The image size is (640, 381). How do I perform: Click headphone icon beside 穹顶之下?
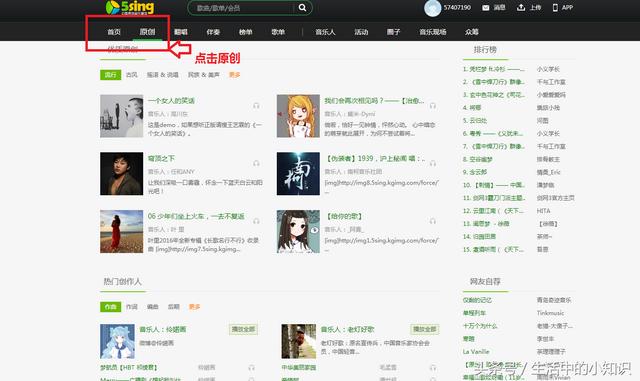[x=256, y=163]
